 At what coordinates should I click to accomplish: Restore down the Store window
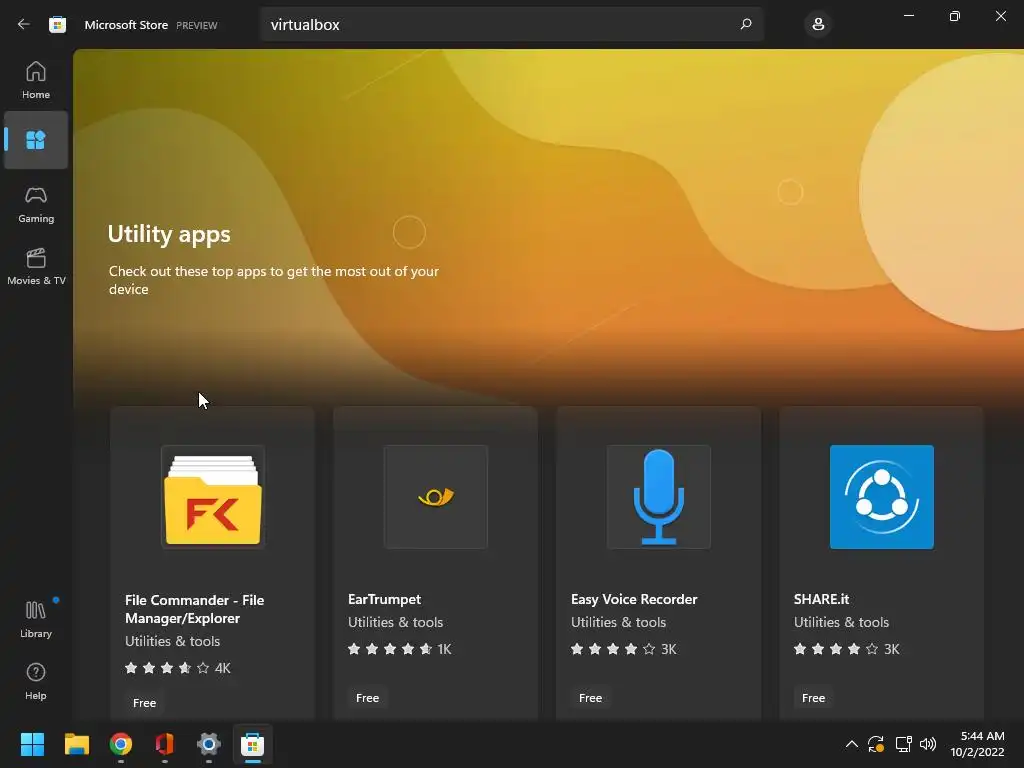coord(955,16)
